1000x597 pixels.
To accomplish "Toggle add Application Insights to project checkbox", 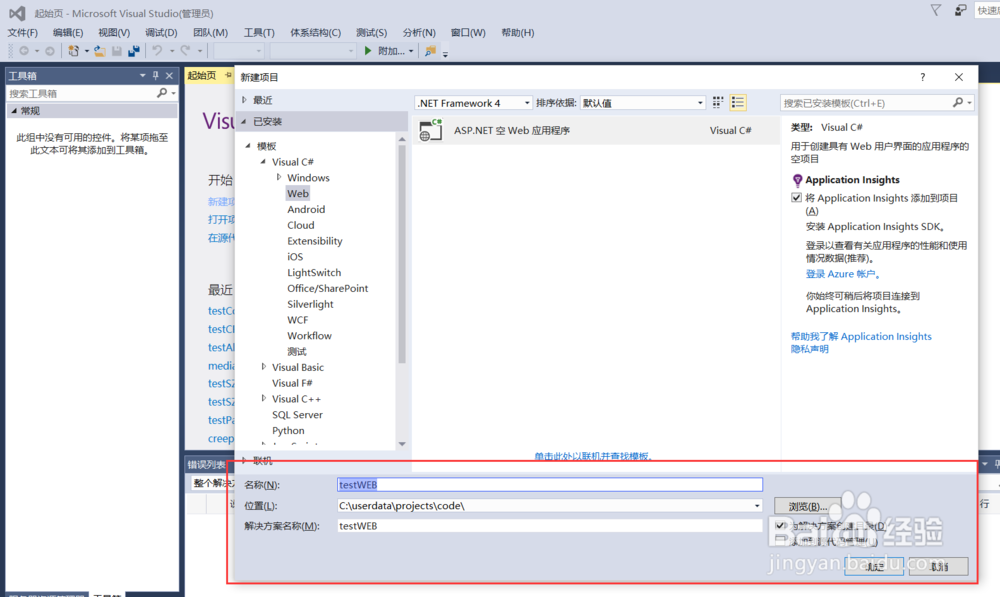I will tap(797, 198).
